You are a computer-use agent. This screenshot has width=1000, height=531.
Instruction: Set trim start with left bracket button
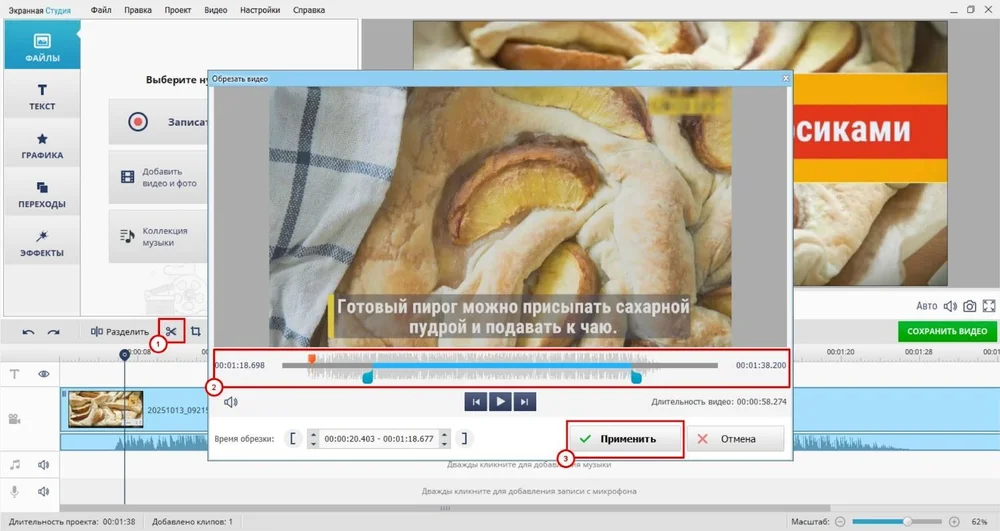[293, 439]
